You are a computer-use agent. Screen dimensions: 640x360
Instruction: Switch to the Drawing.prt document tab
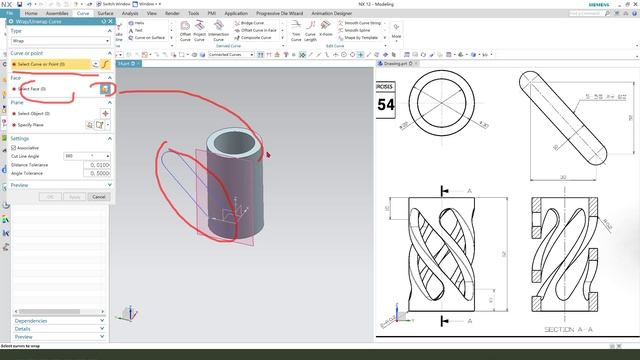click(x=398, y=64)
